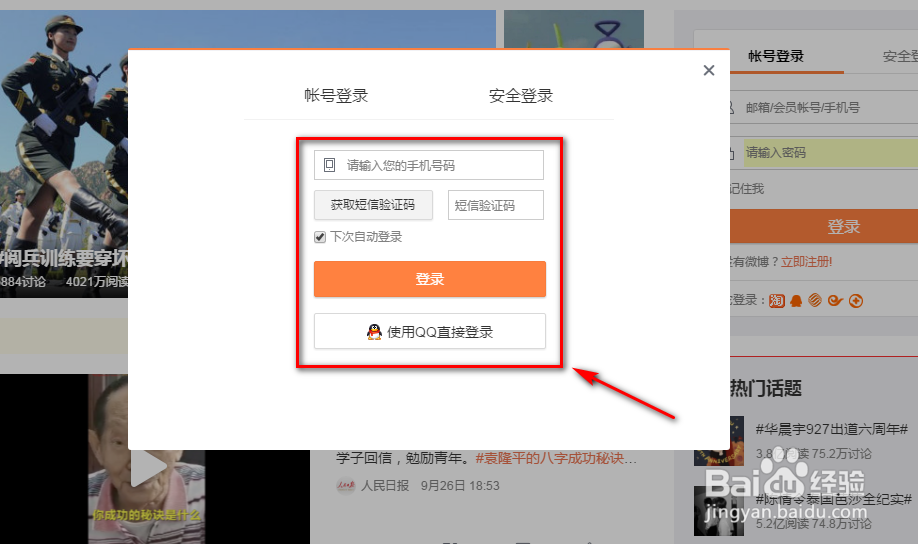Open the 立即注册! link

coord(806,262)
